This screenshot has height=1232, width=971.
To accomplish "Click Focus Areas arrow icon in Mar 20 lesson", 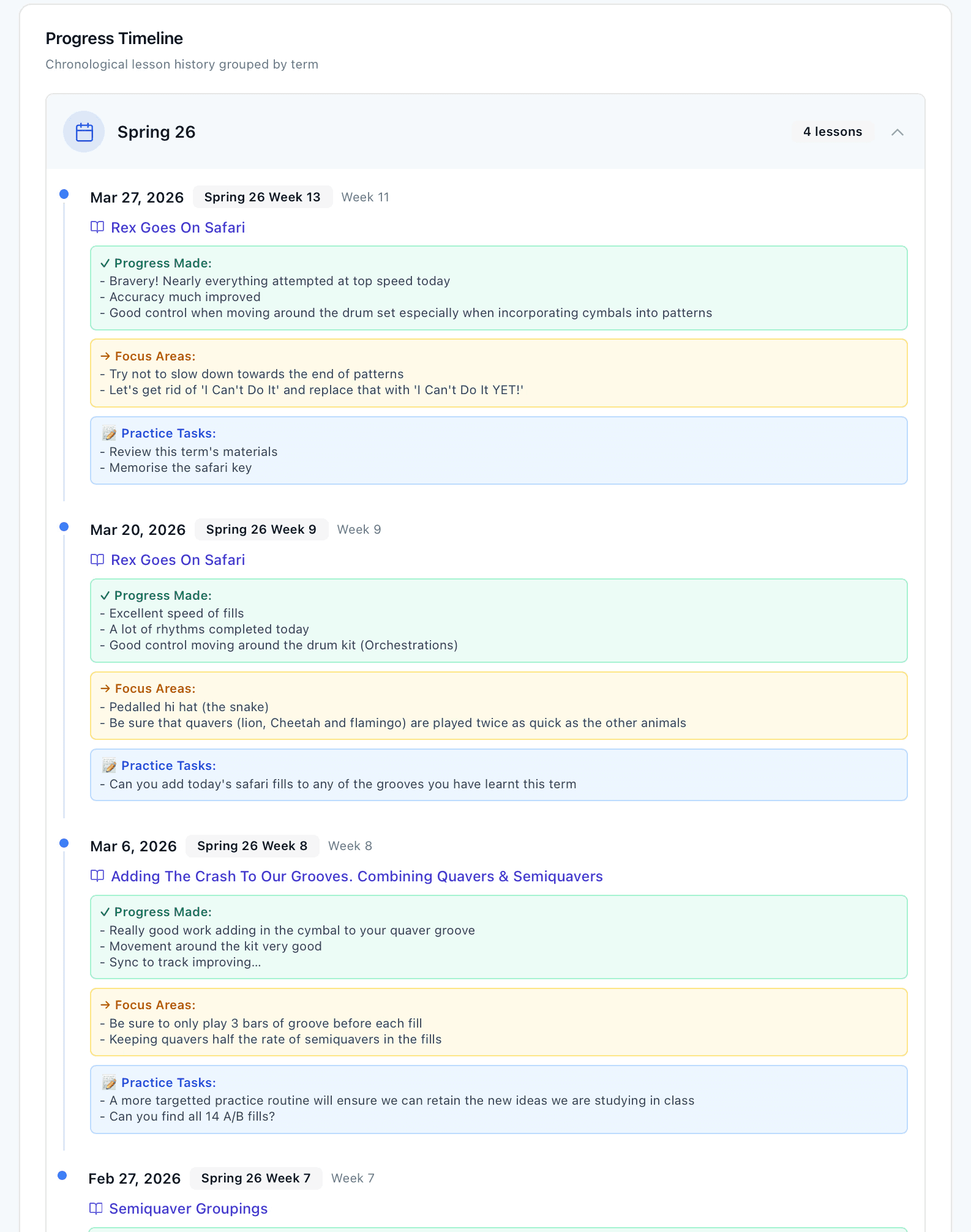I will pos(105,689).
